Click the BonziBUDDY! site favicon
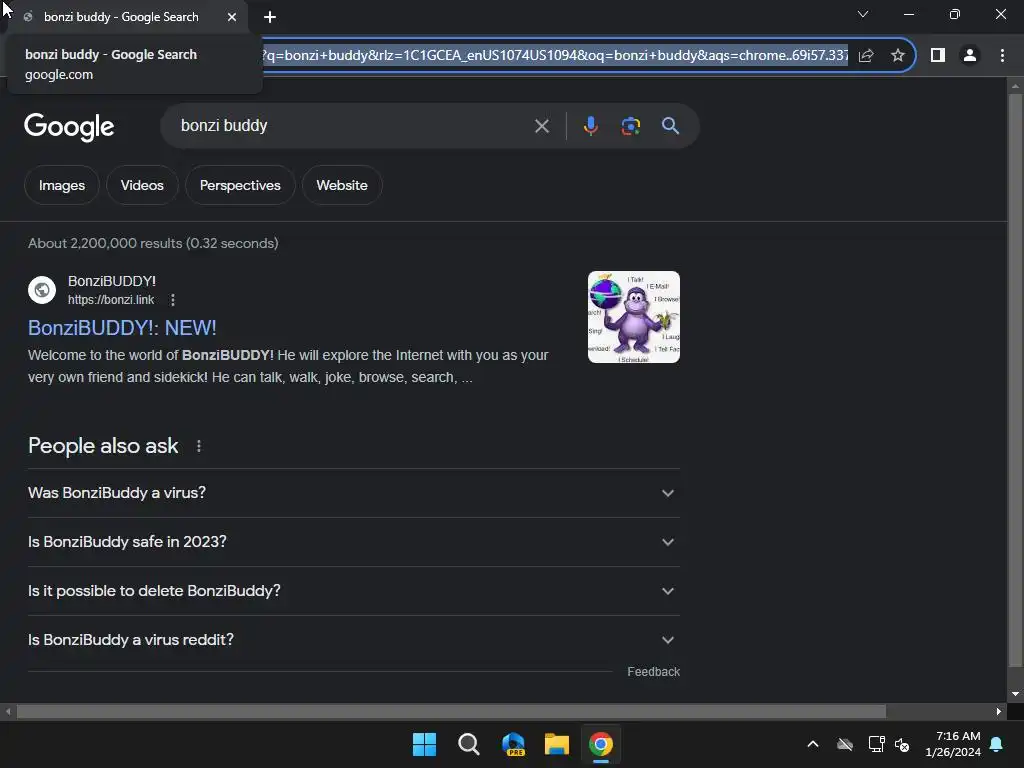The height and width of the screenshot is (768, 1024). point(42,289)
